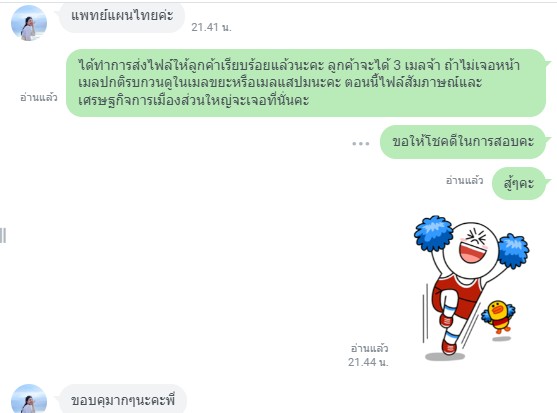Viewport: 557px width, 413px height.
Task: Click the sidebar handle on left edge
Action: [3, 236]
